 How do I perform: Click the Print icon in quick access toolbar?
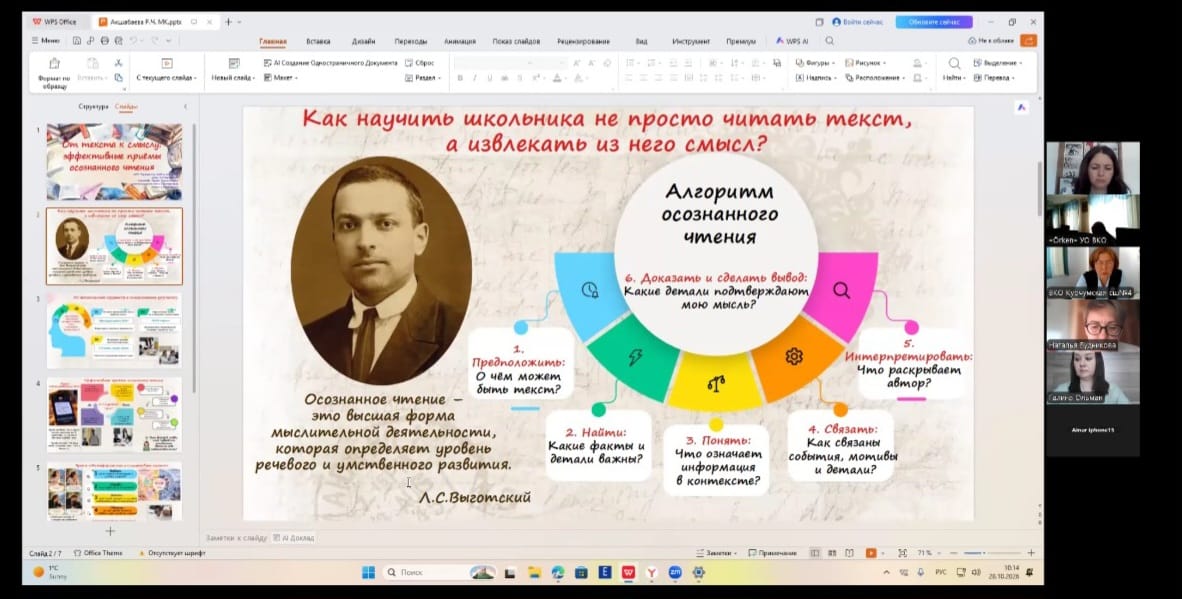point(105,41)
